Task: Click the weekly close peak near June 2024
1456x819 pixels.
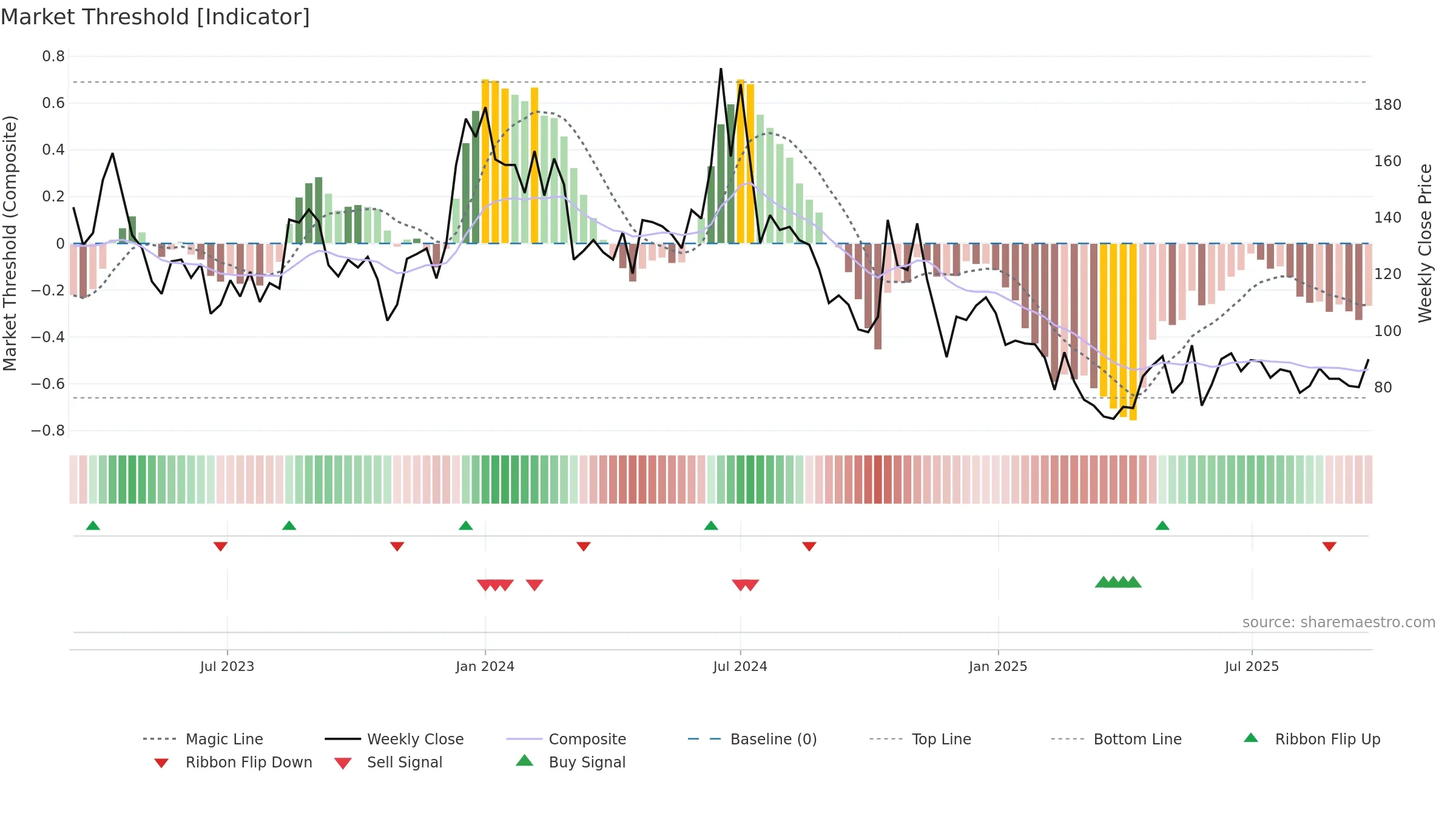Action: 721,69
